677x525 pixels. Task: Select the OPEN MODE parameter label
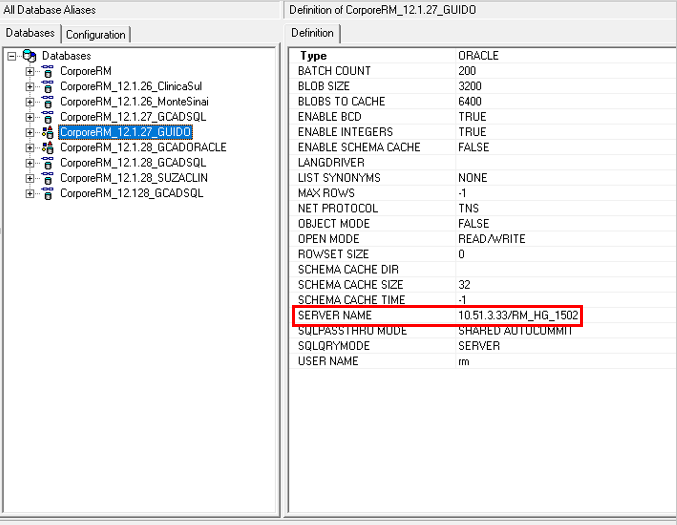329,239
